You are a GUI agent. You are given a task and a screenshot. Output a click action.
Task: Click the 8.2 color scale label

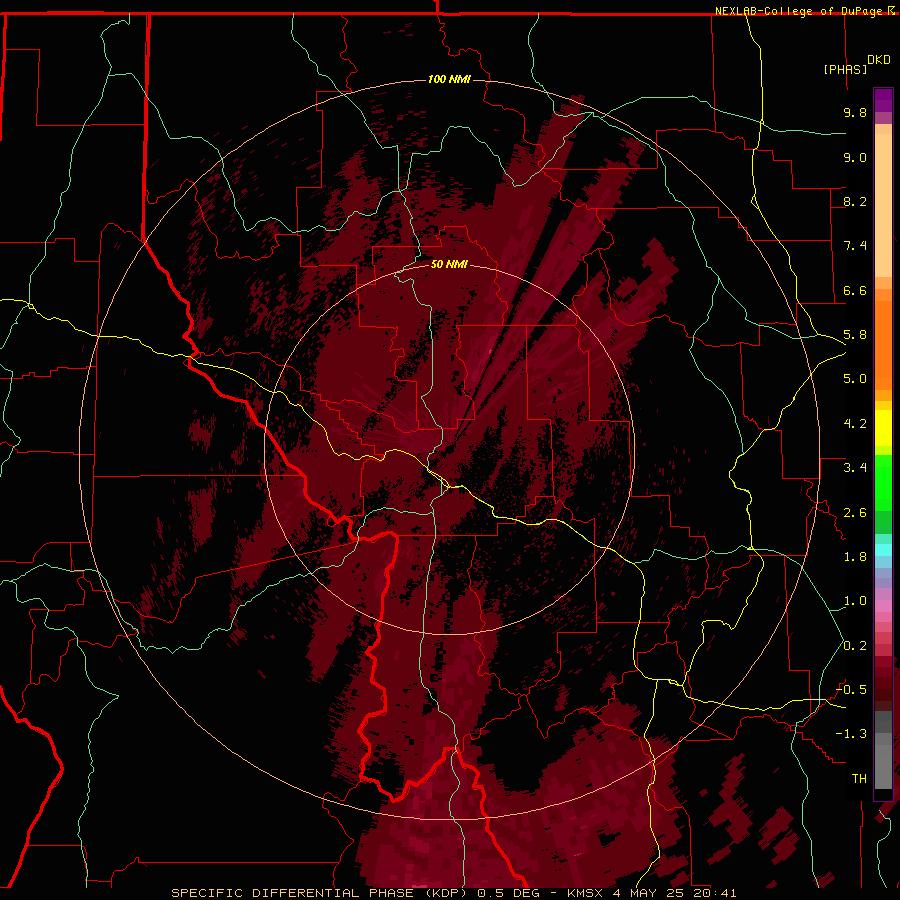pyautogui.click(x=855, y=201)
